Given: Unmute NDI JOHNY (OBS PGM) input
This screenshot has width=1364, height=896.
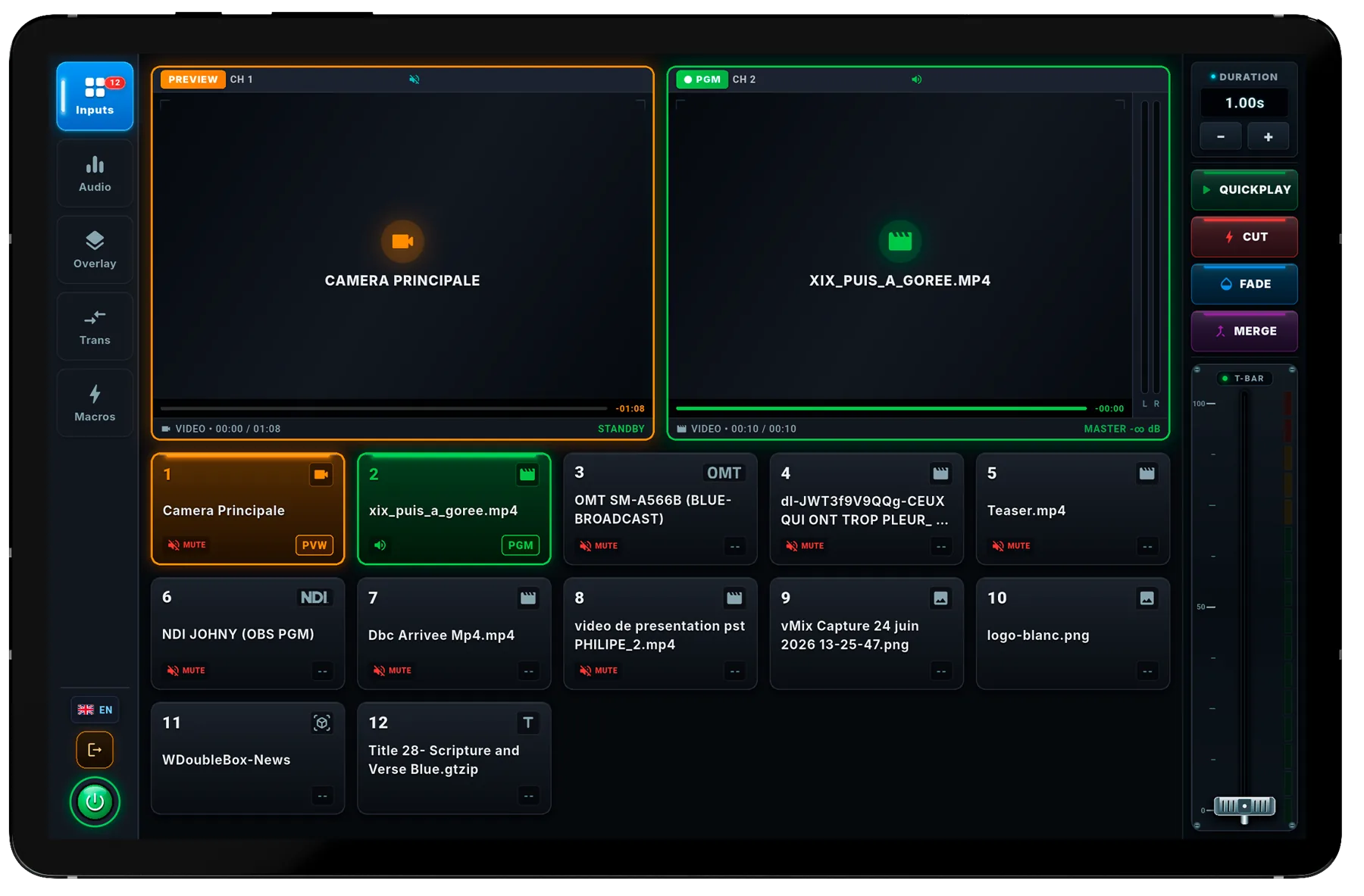Looking at the screenshot, I should [186, 670].
